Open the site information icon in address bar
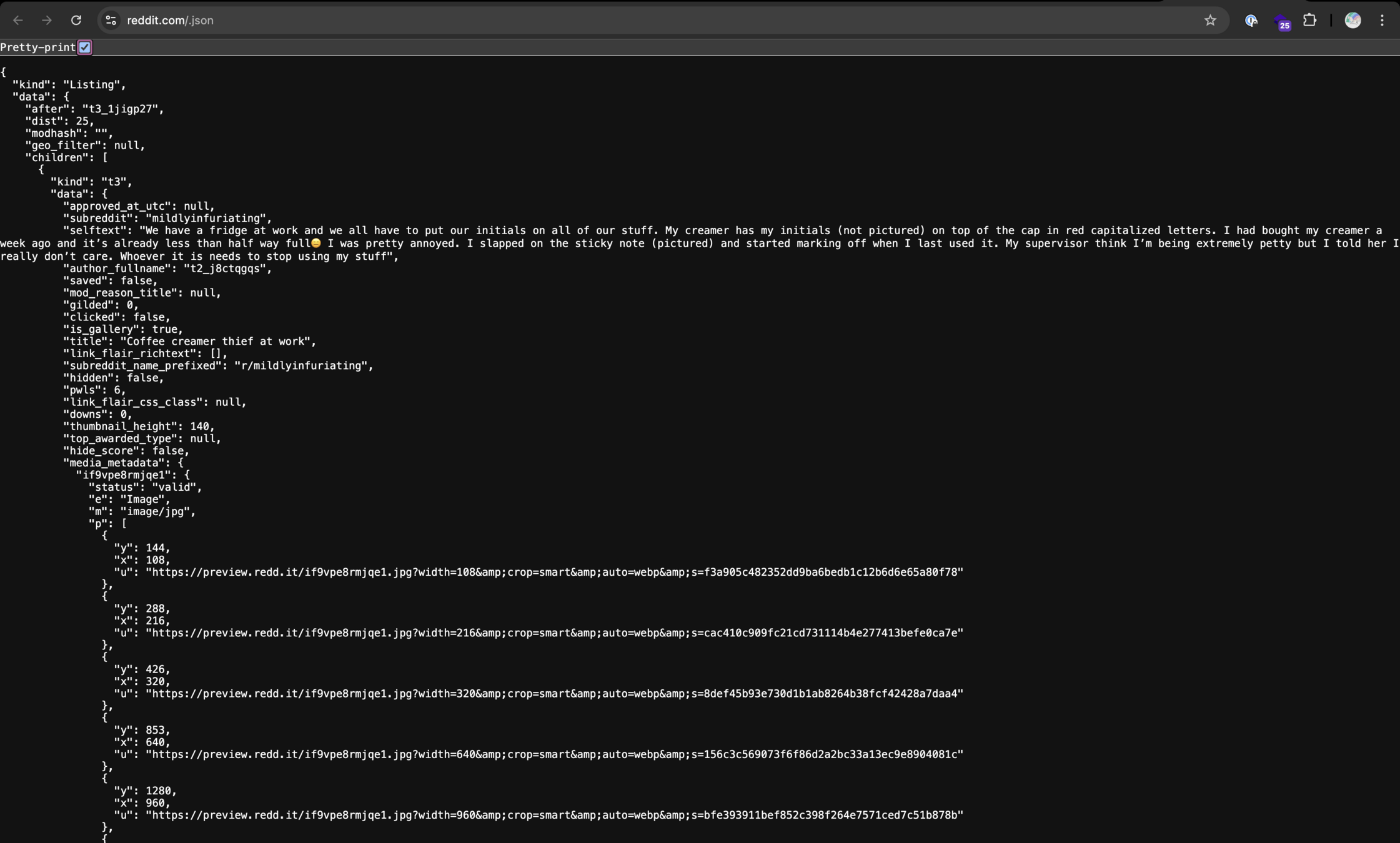Image resolution: width=1400 pixels, height=843 pixels. point(111,21)
